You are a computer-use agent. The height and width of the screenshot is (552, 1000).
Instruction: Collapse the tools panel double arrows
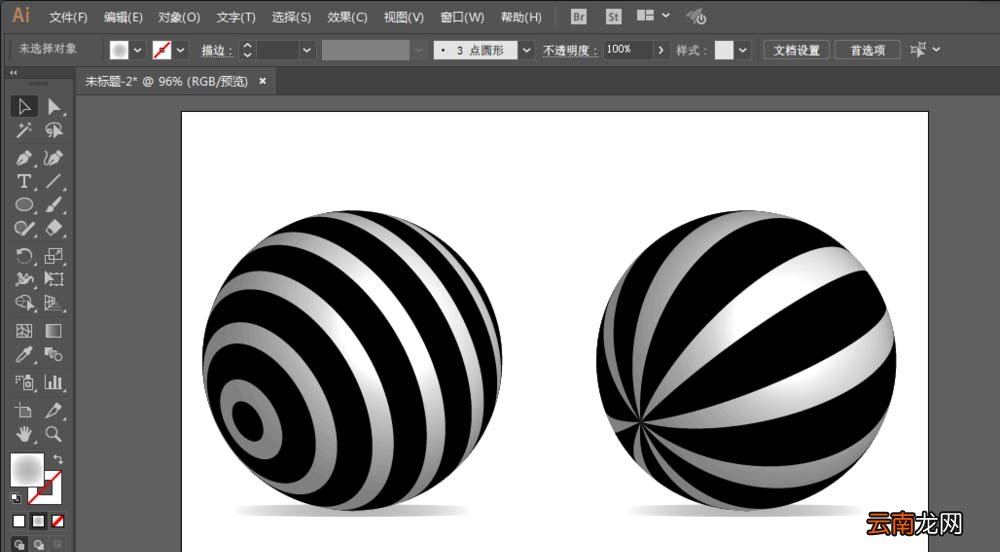click(x=13, y=73)
